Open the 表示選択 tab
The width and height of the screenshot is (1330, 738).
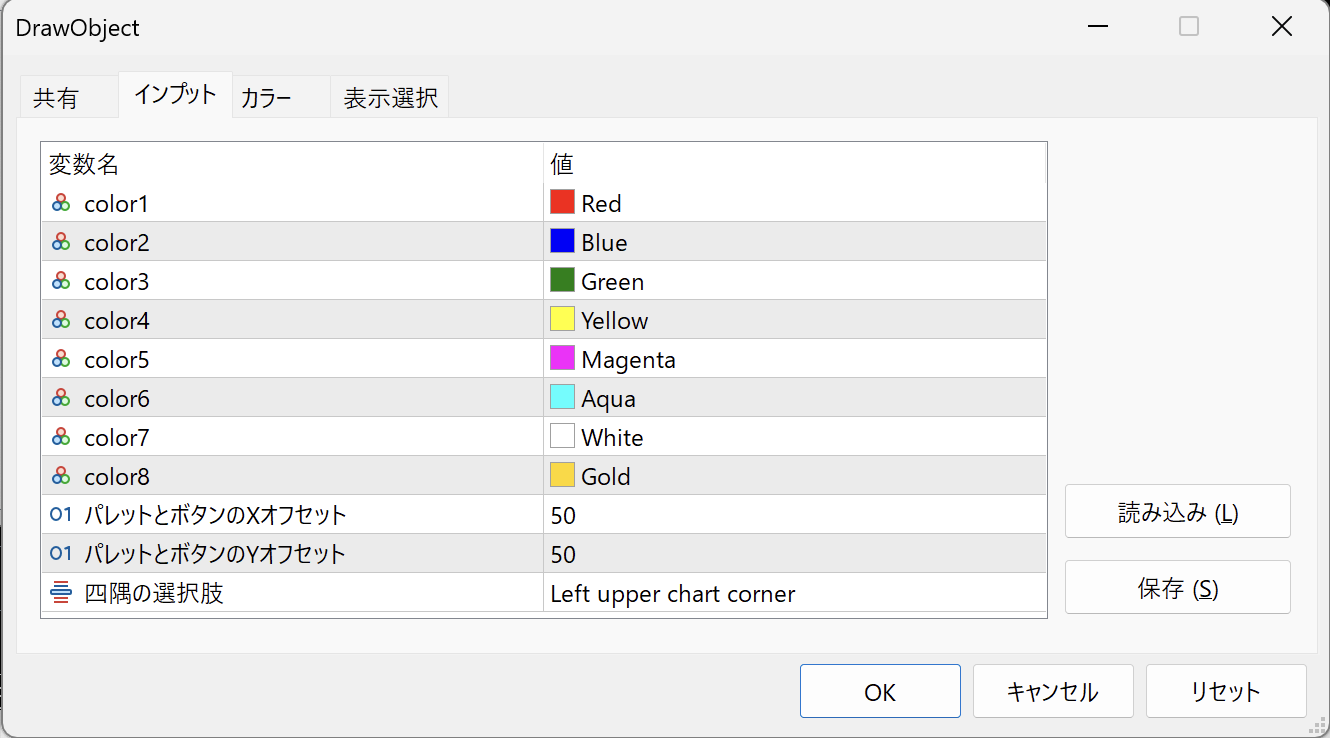point(390,99)
